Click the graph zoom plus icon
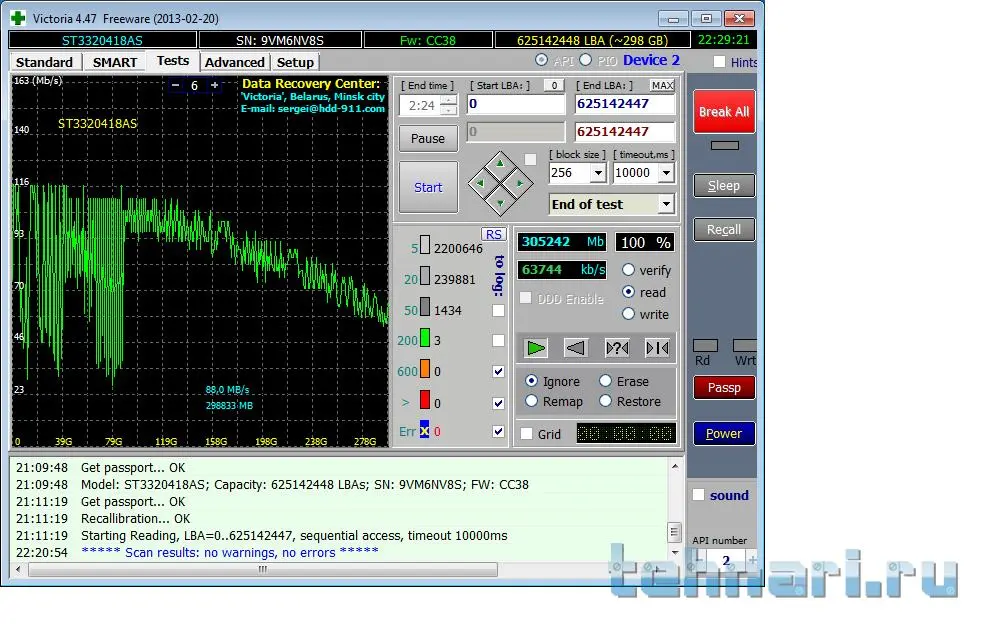The height and width of the screenshot is (630, 1008). click(x=214, y=86)
